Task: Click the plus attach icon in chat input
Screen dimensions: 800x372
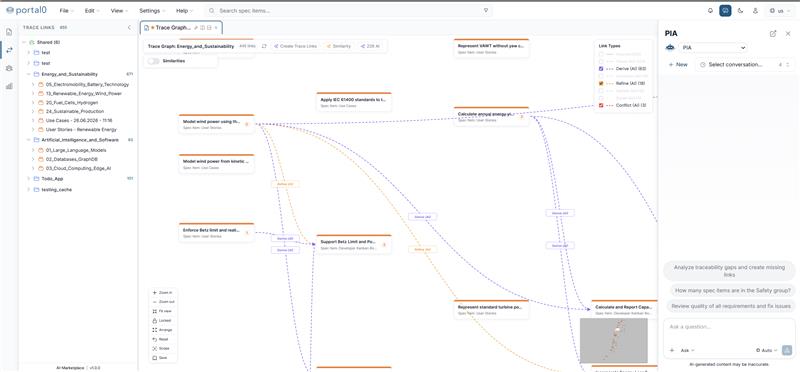Action: coord(671,351)
